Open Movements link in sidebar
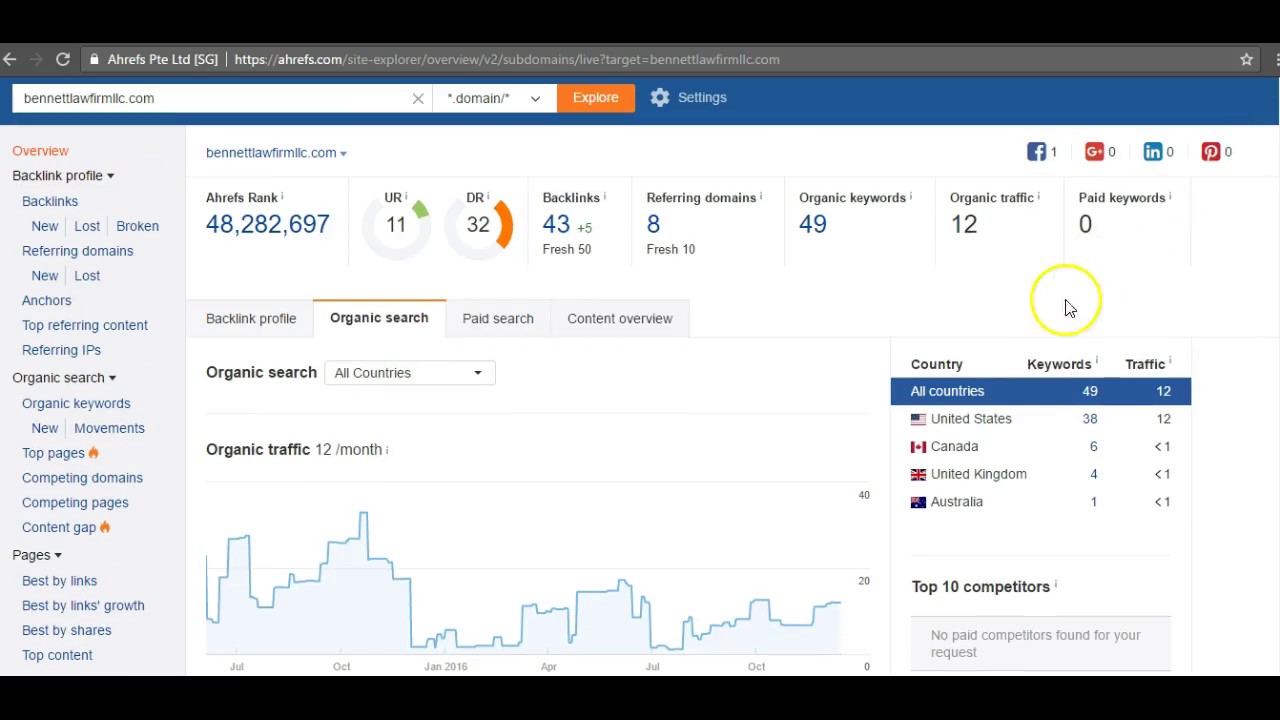The width and height of the screenshot is (1280, 720). [109, 428]
